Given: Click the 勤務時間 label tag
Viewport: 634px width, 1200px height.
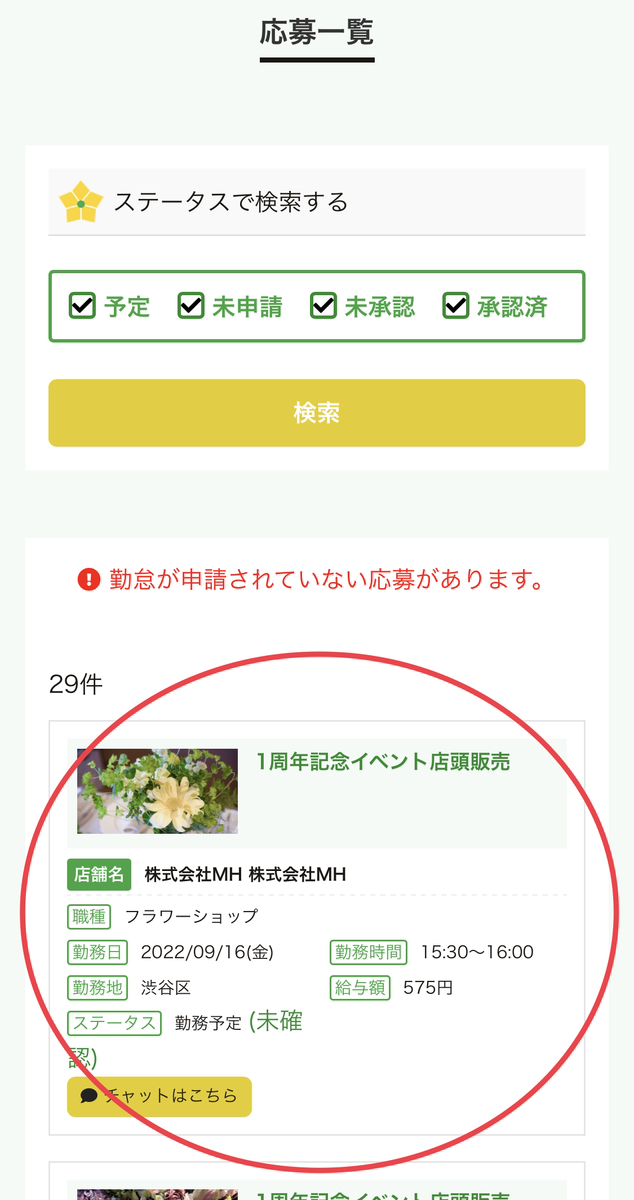Looking at the screenshot, I should (x=367, y=952).
